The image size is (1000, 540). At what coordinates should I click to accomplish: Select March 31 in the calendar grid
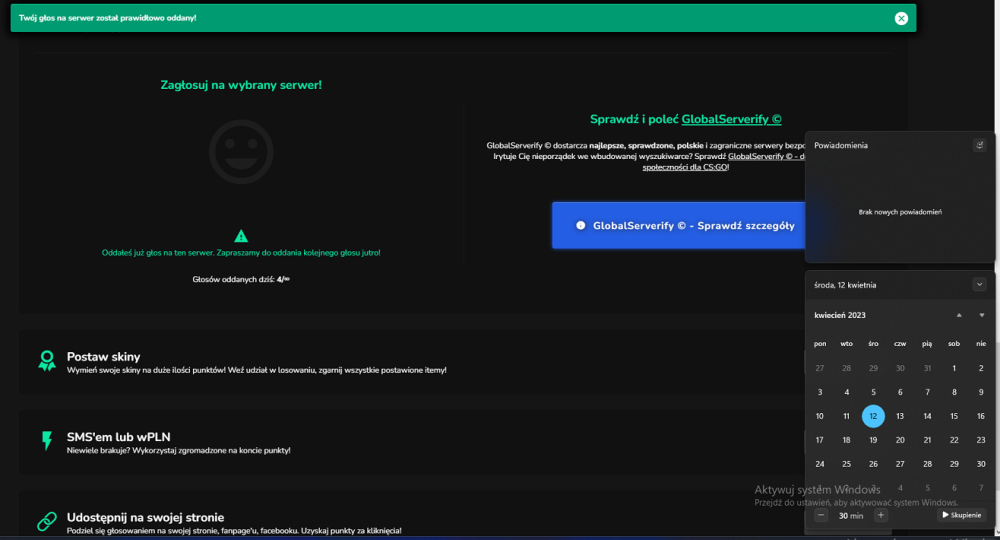click(927, 368)
